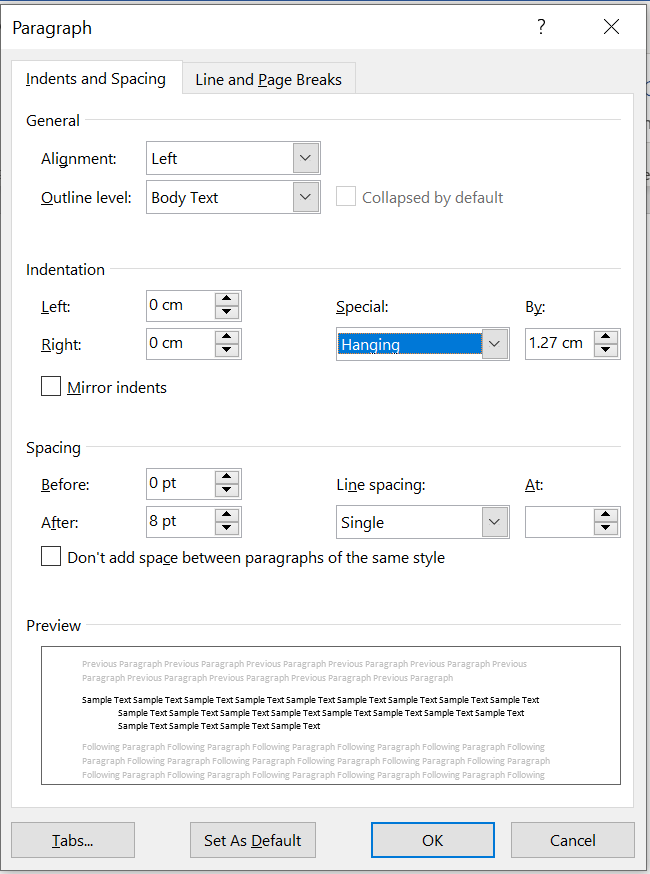The width and height of the screenshot is (650, 874).
Task: Enable Mirror indents
Action: (51, 386)
